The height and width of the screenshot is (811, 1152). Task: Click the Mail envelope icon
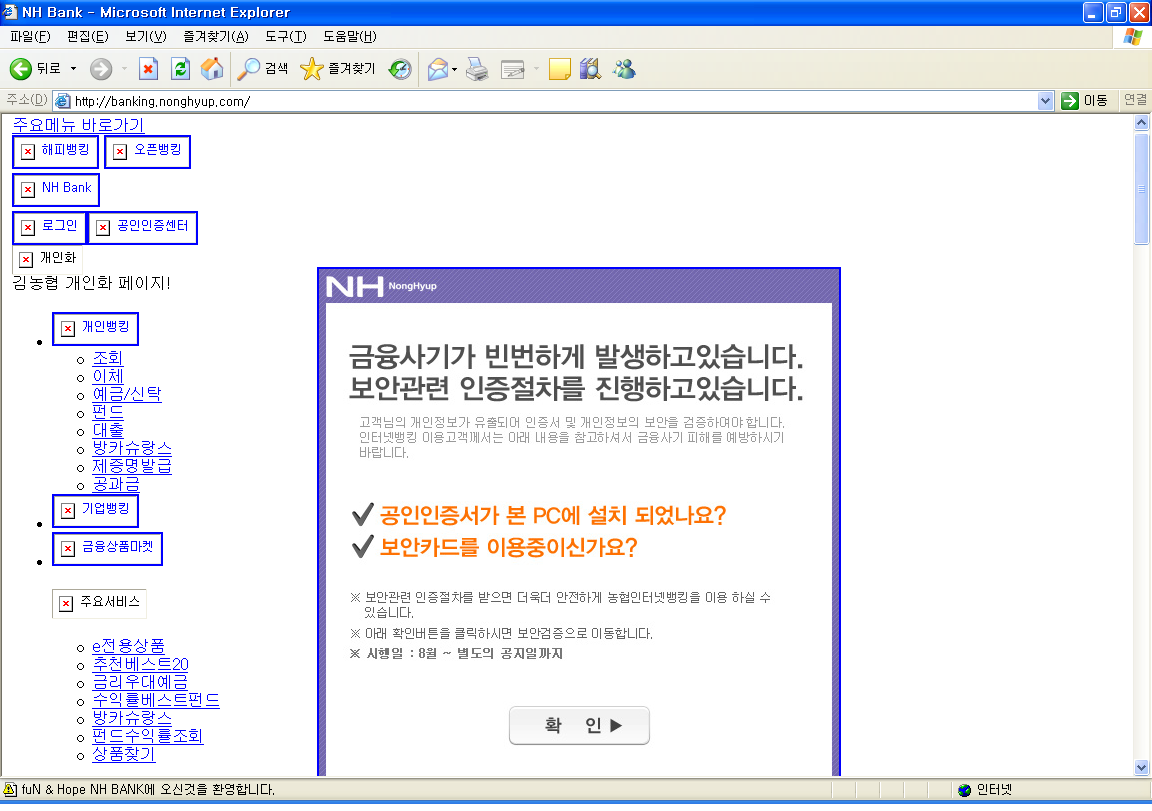coord(438,69)
